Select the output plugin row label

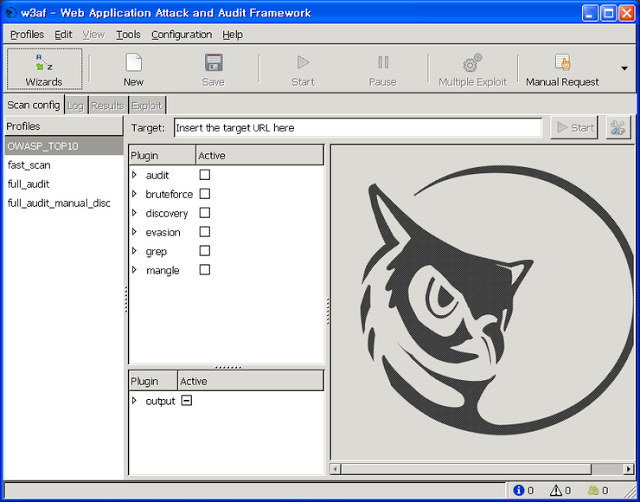[160, 401]
